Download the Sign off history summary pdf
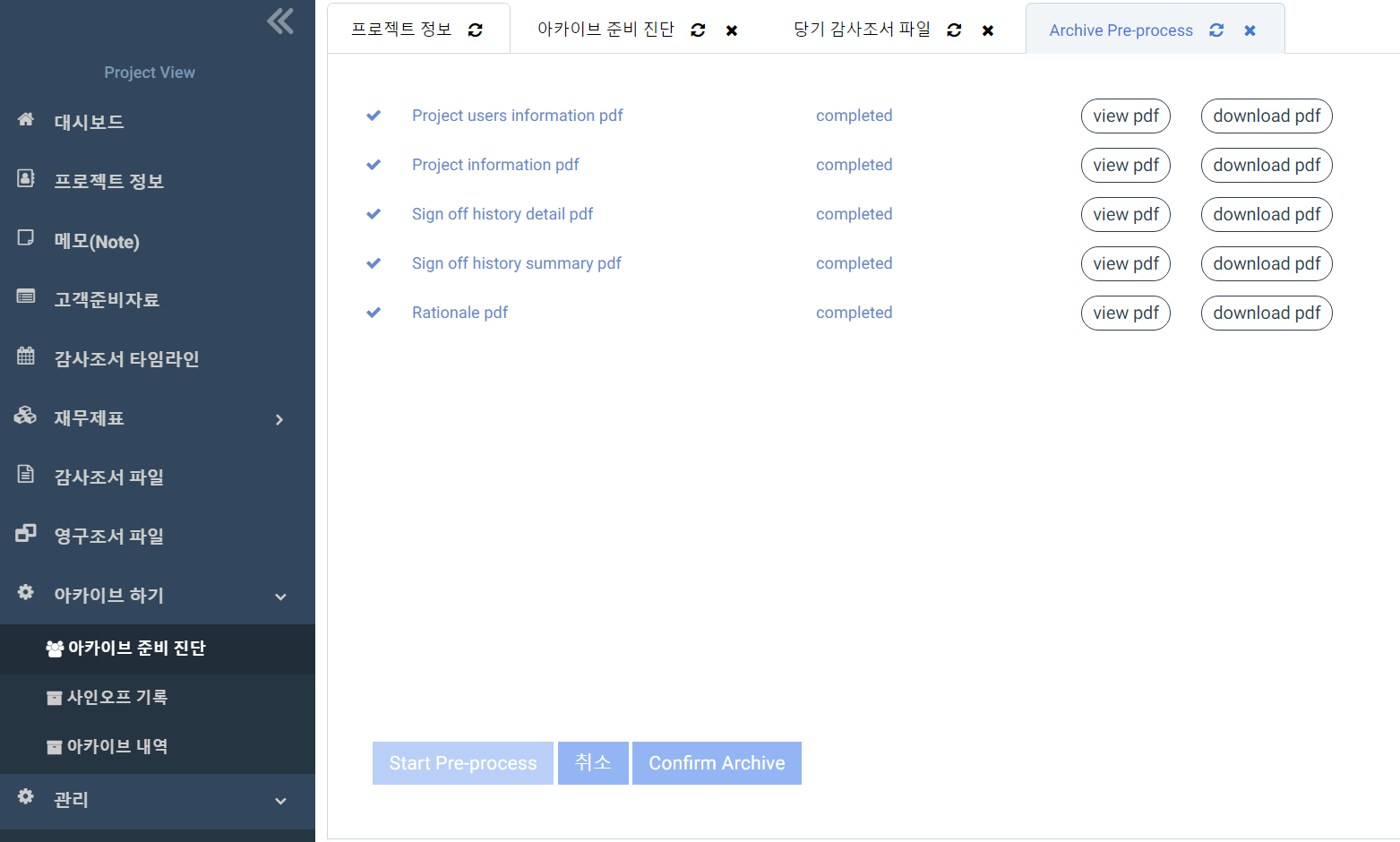Viewport: 1400px width, 842px height. tap(1266, 263)
